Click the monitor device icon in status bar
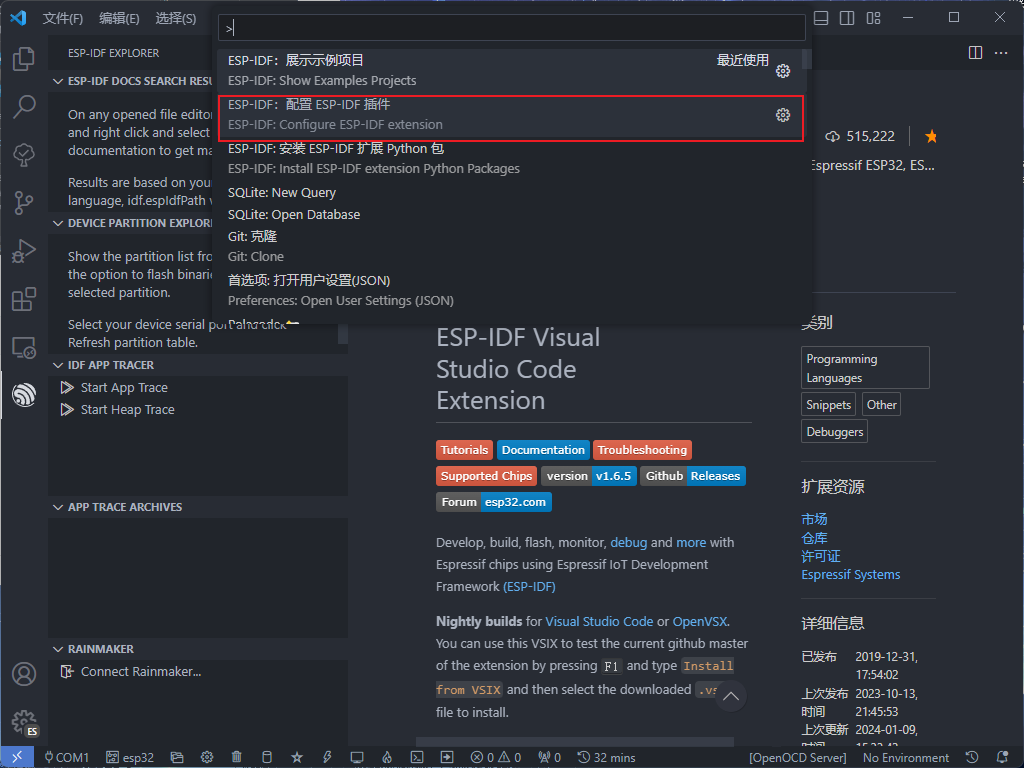 pos(357,758)
